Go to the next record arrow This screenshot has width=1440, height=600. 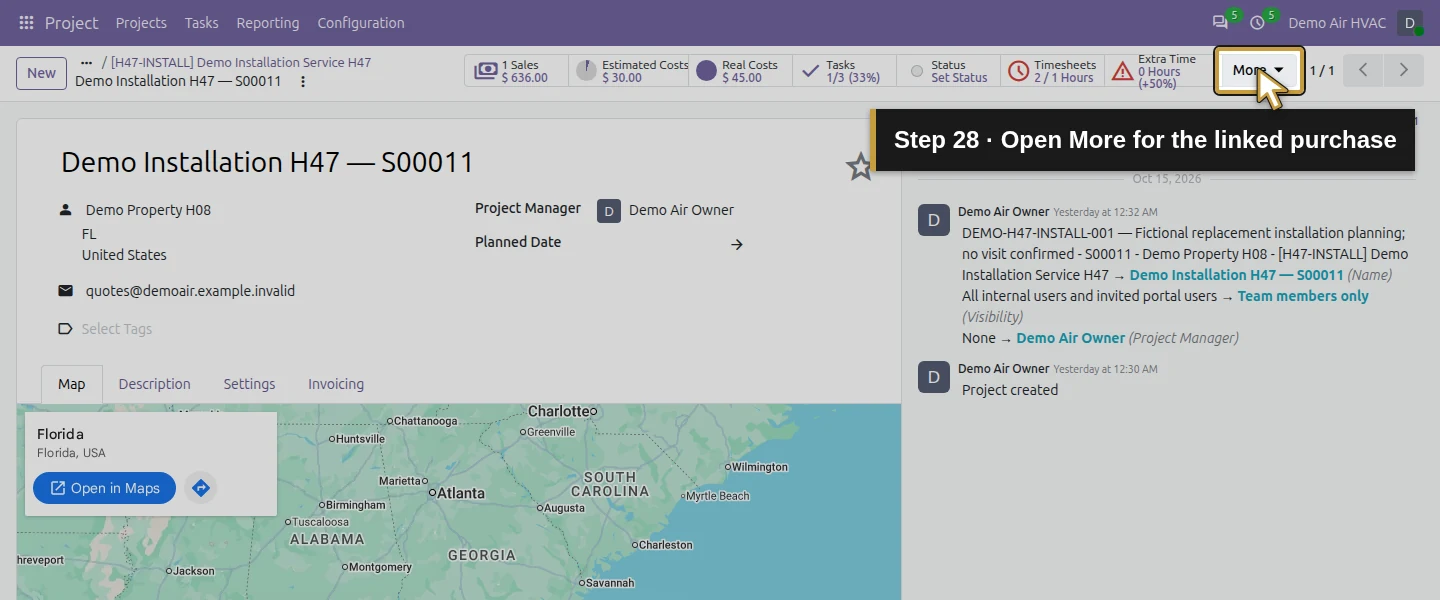[1403, 70]
